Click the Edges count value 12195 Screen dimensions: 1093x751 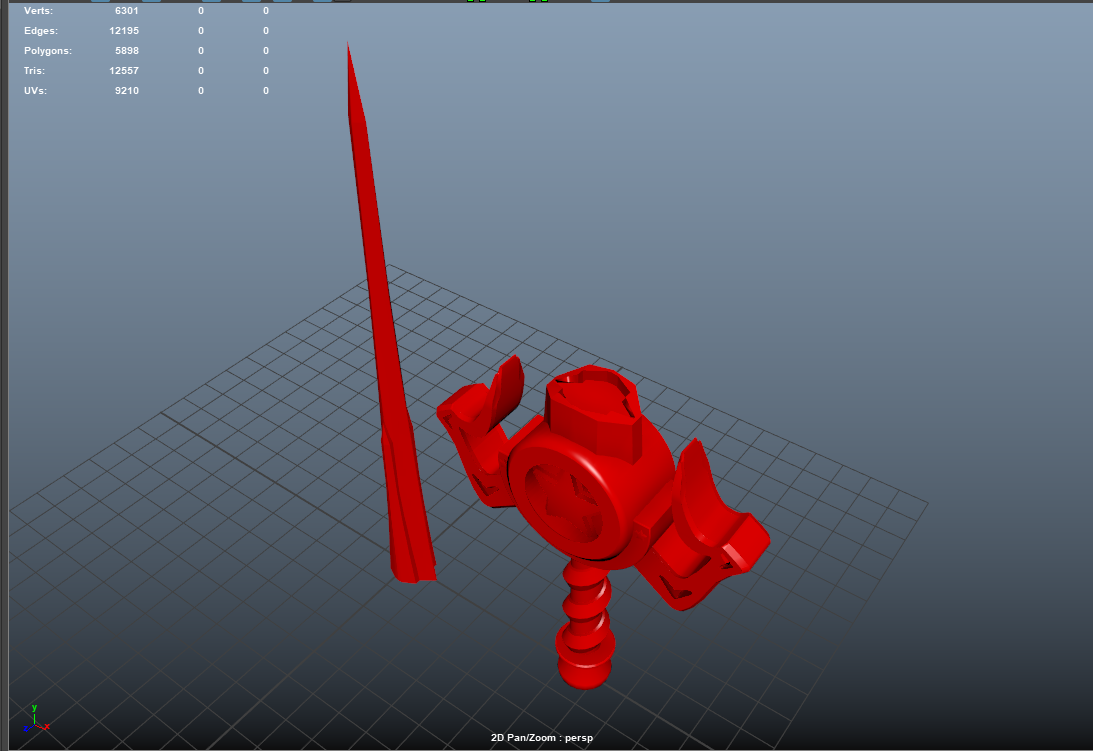click(124, 31)
